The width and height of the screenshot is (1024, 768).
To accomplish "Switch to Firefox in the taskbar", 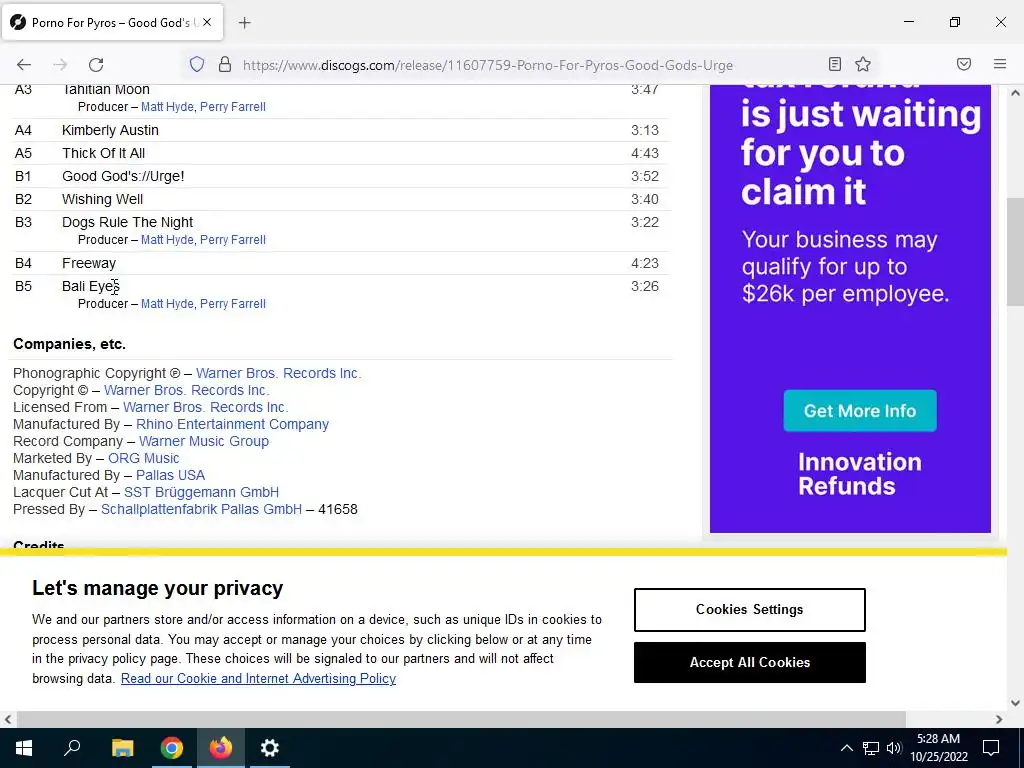I will click(221, 748).
